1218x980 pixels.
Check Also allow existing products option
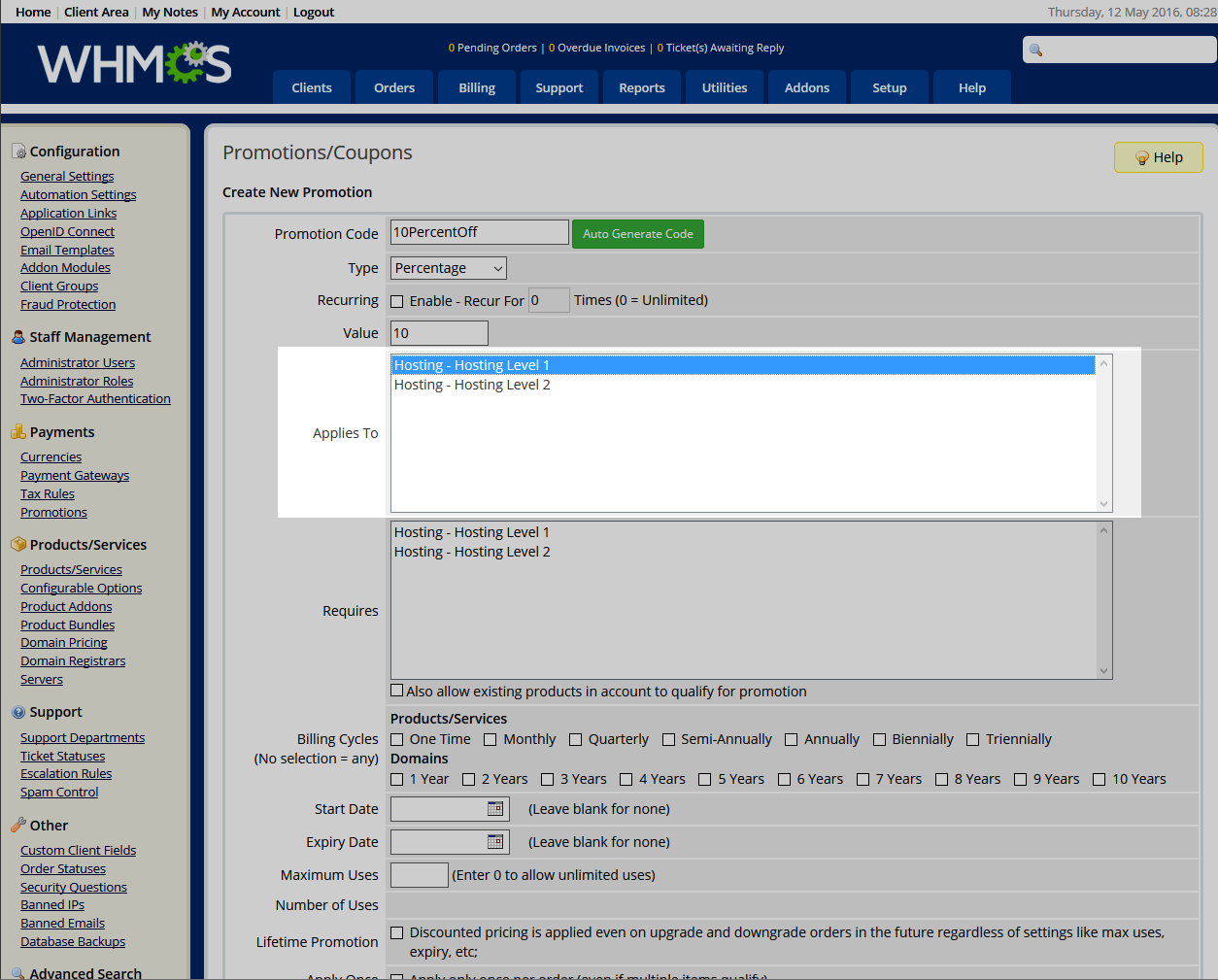(x=396, y=691)
